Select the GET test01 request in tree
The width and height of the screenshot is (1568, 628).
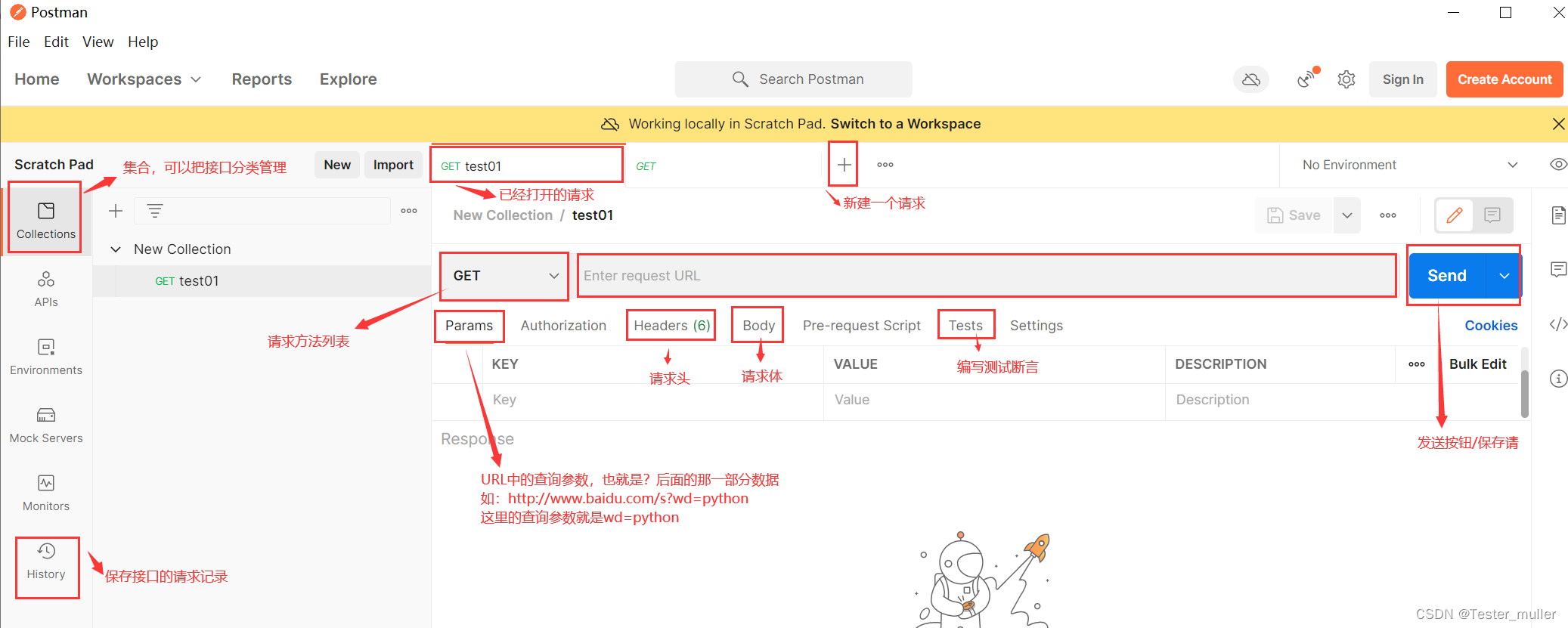click(262, 281)
